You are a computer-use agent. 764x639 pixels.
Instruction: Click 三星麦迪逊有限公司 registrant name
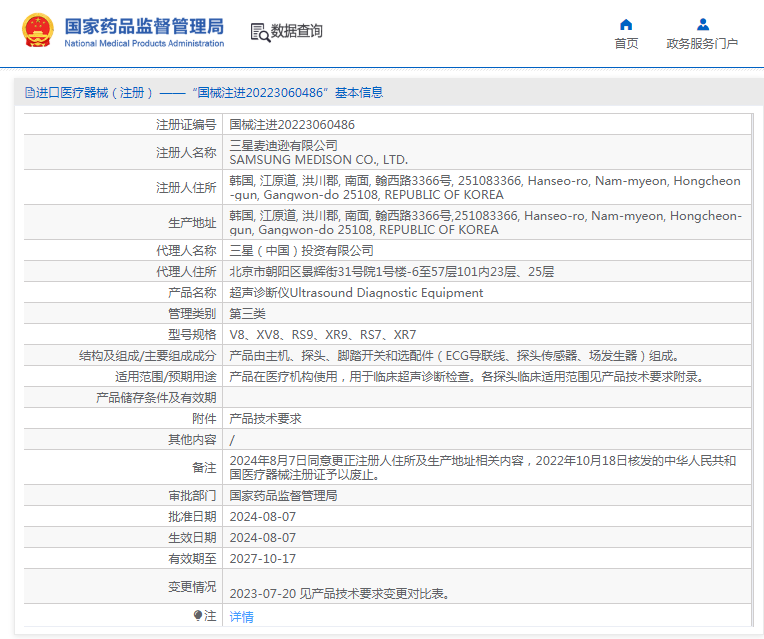coord(284,145)
